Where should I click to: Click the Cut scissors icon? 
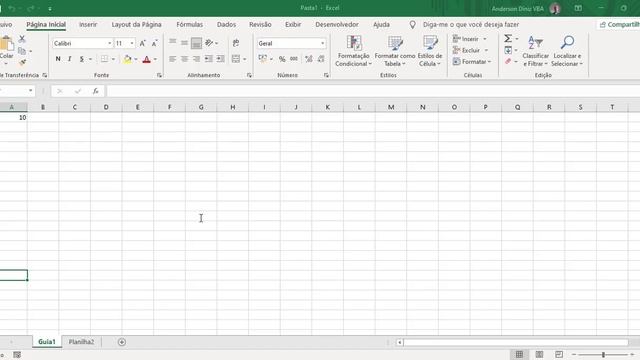[x=22, y=39]
